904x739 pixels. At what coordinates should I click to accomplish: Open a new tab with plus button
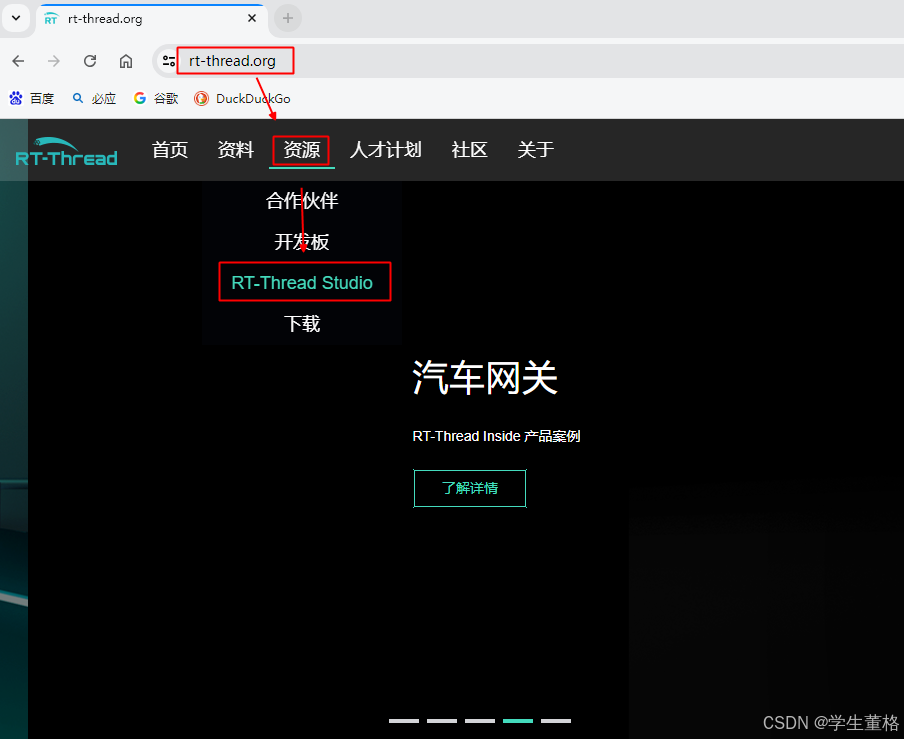click(x=288, y=18)
